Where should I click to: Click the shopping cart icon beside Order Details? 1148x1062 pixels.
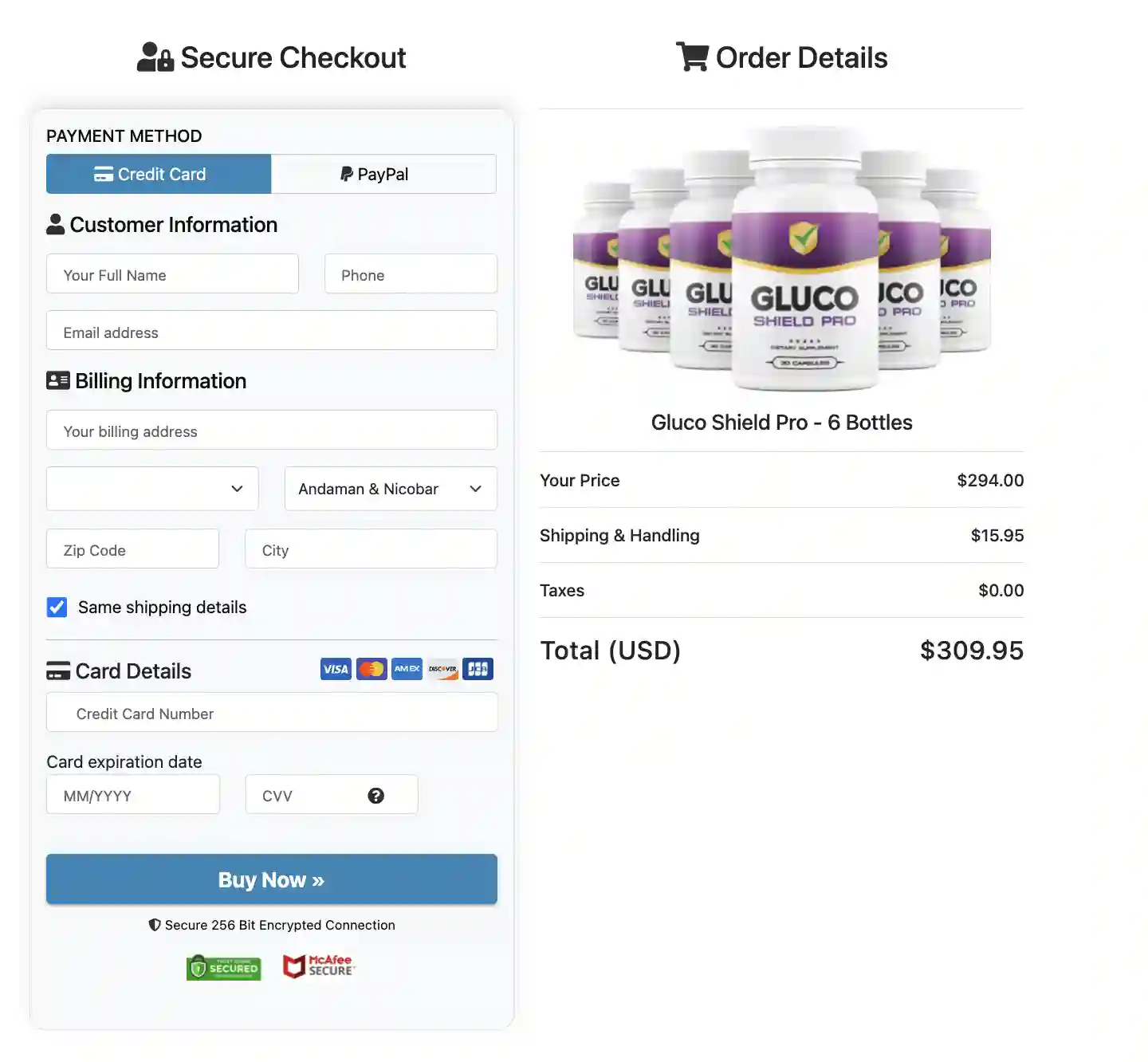point(693,57)
